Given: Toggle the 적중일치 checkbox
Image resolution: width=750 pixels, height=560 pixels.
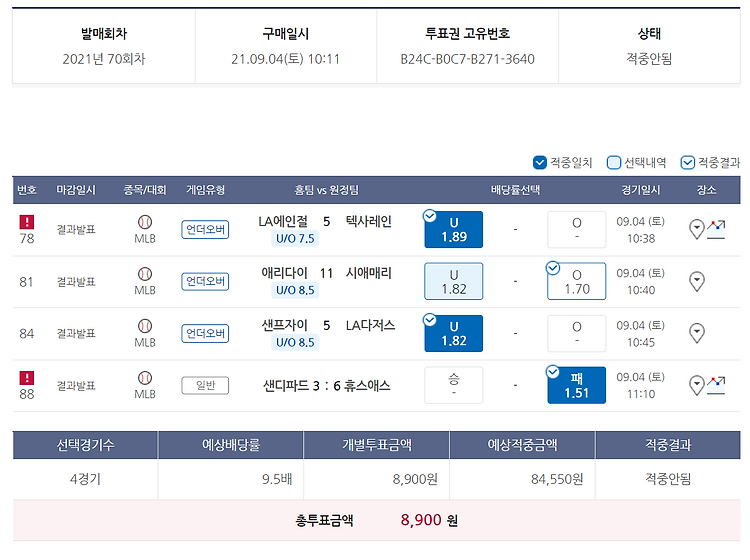Looking at the screenshot, I should coord(540,163).
